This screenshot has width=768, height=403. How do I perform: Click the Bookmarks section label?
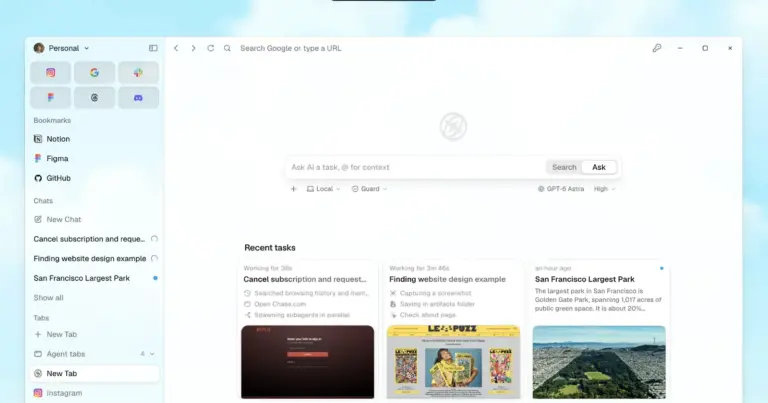click(52, 120)
